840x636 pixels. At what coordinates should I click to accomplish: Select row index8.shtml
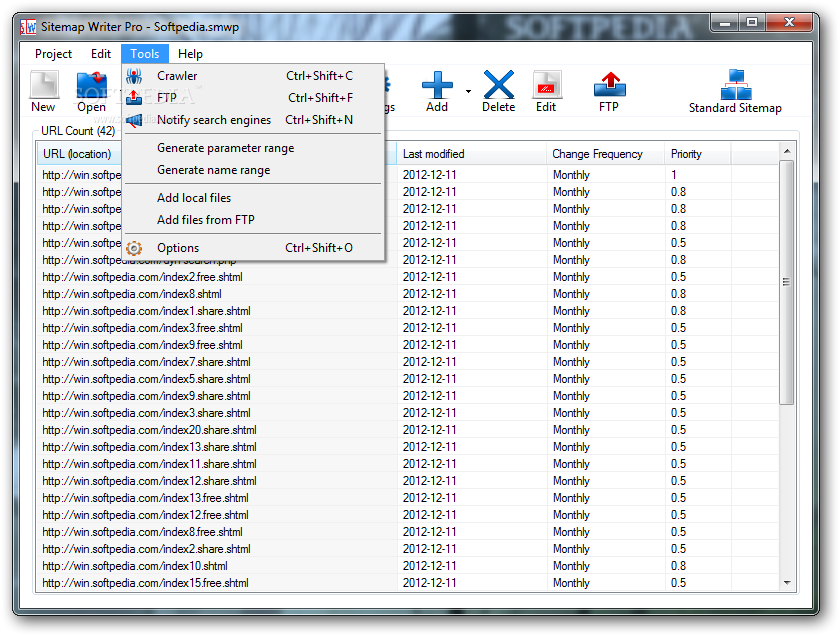pos(407,294)
